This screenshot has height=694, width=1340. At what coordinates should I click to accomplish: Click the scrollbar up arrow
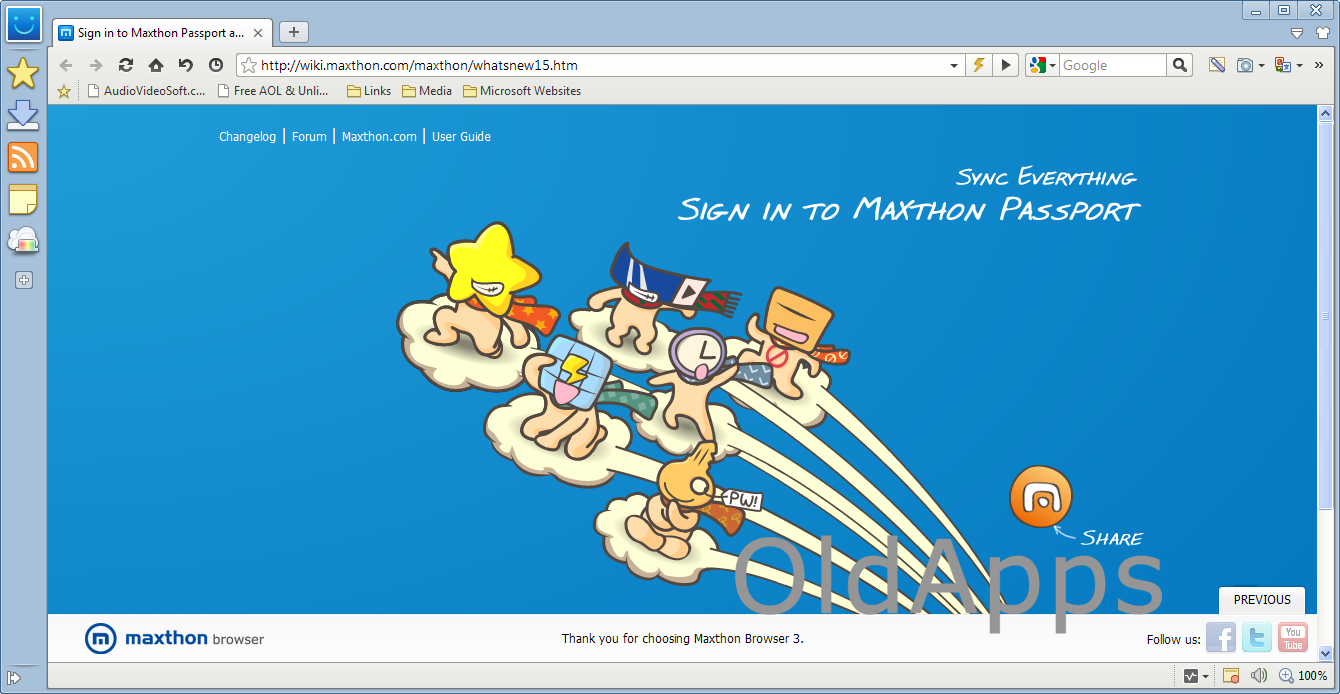pos(1326,113)
